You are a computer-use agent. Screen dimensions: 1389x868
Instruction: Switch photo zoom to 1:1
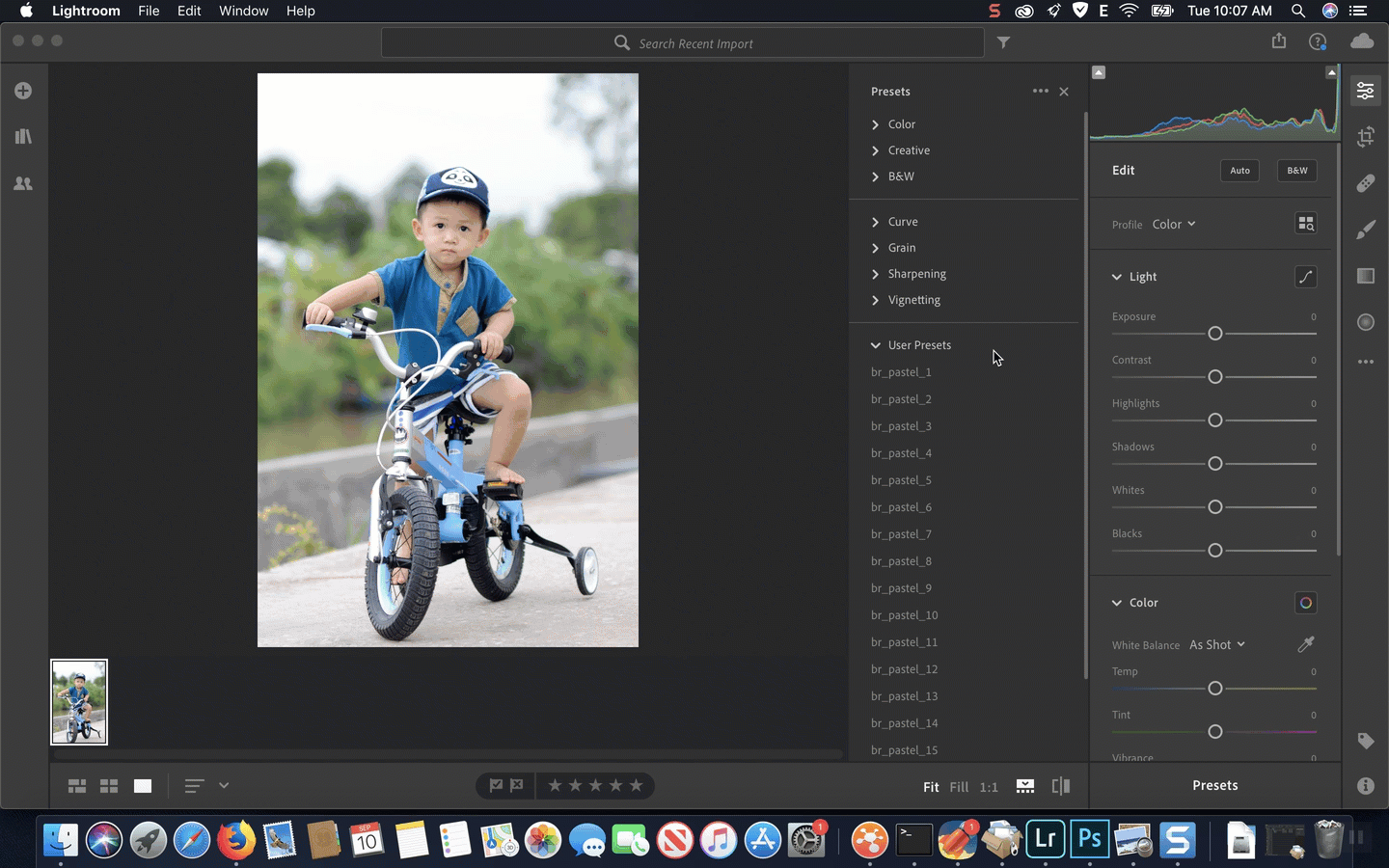point(989,787)
